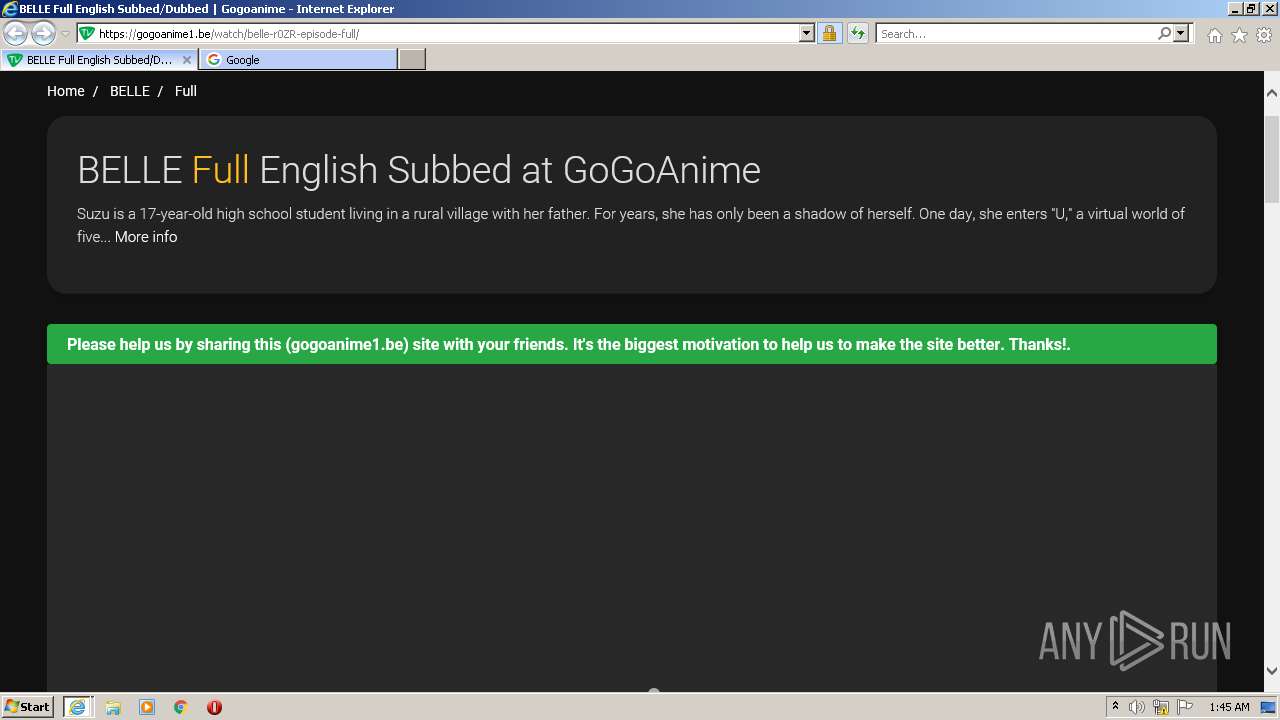This screenshot has height=720, width=1280.
Task: Follow the Home breadcrumb link
Action: click(66, 91)
